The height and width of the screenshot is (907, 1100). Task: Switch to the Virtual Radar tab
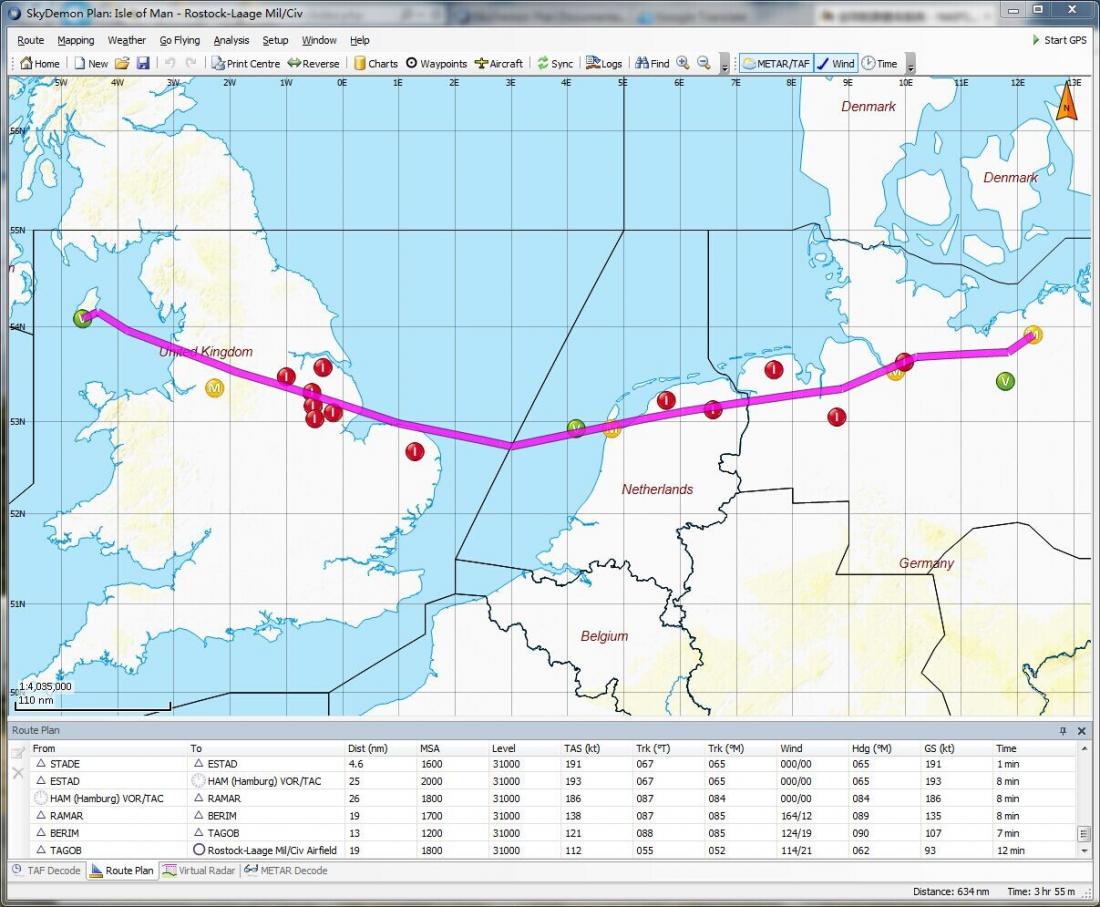[x=198, y=870]
